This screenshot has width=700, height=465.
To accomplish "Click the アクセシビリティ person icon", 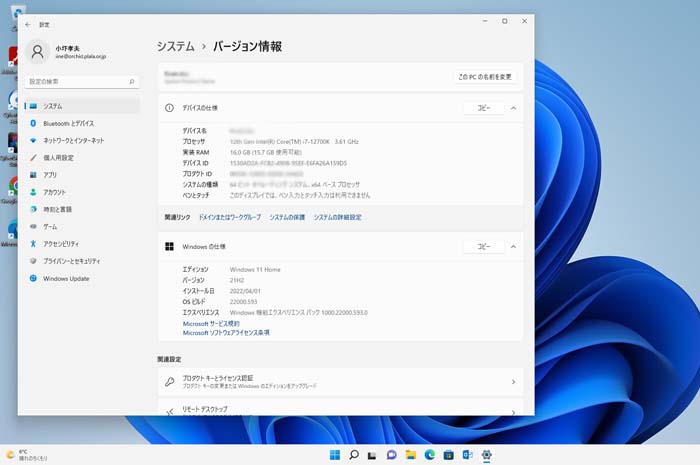I will tap(33, 244).
